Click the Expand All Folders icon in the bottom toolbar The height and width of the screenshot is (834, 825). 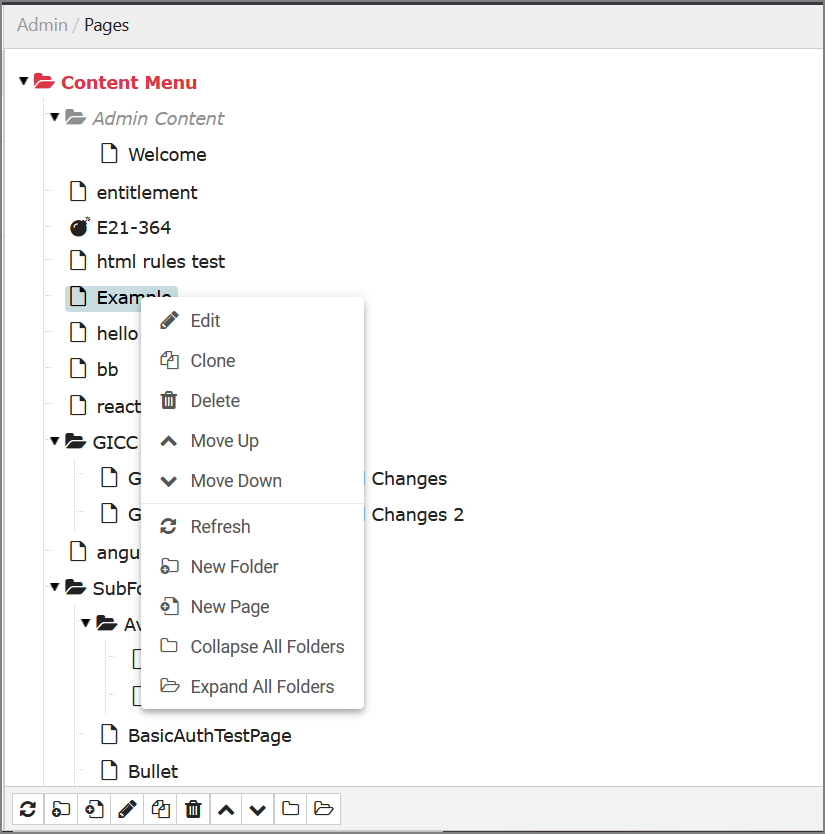click(x=323, y=809)
